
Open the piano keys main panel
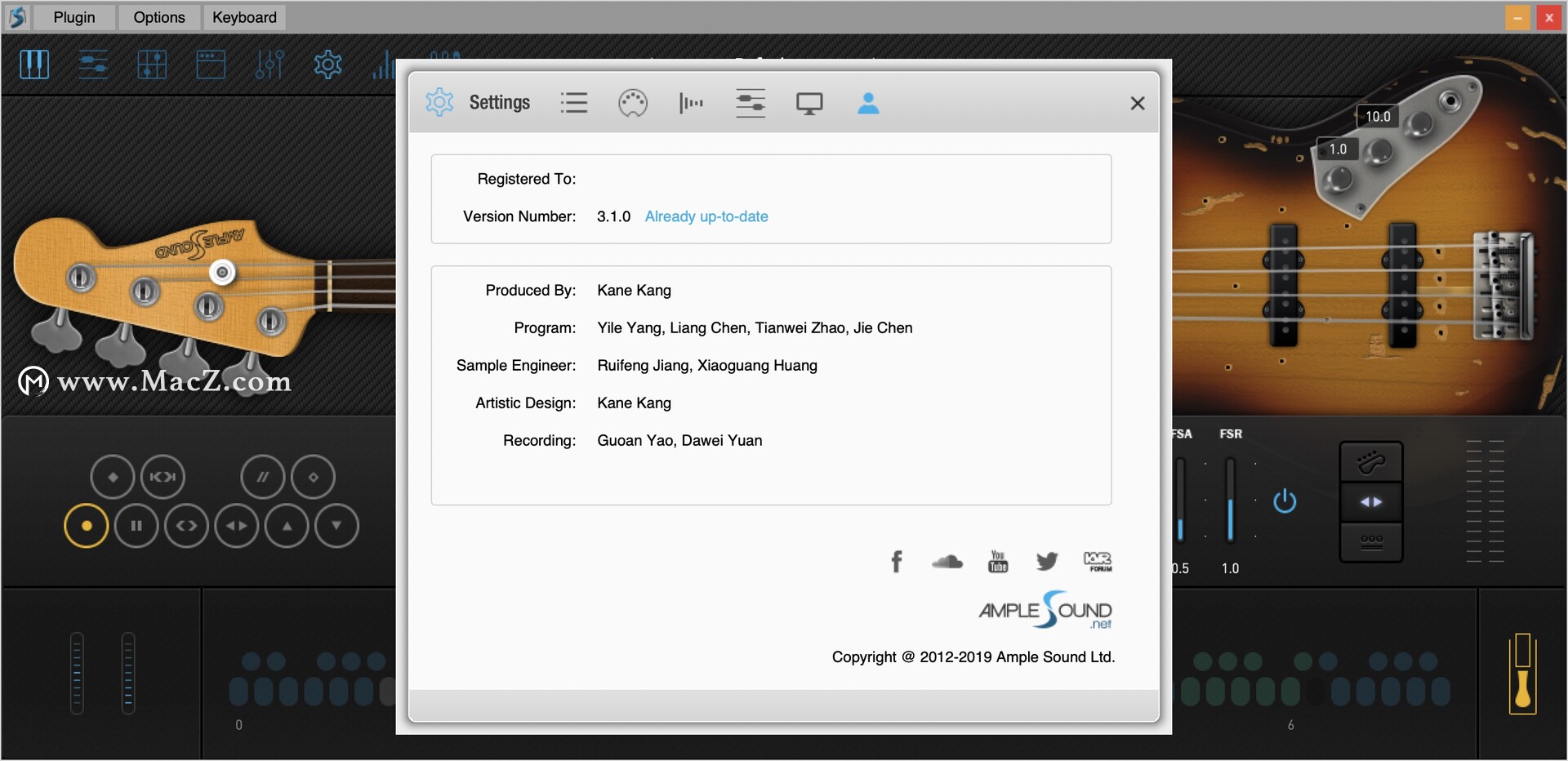click(34, 65)
